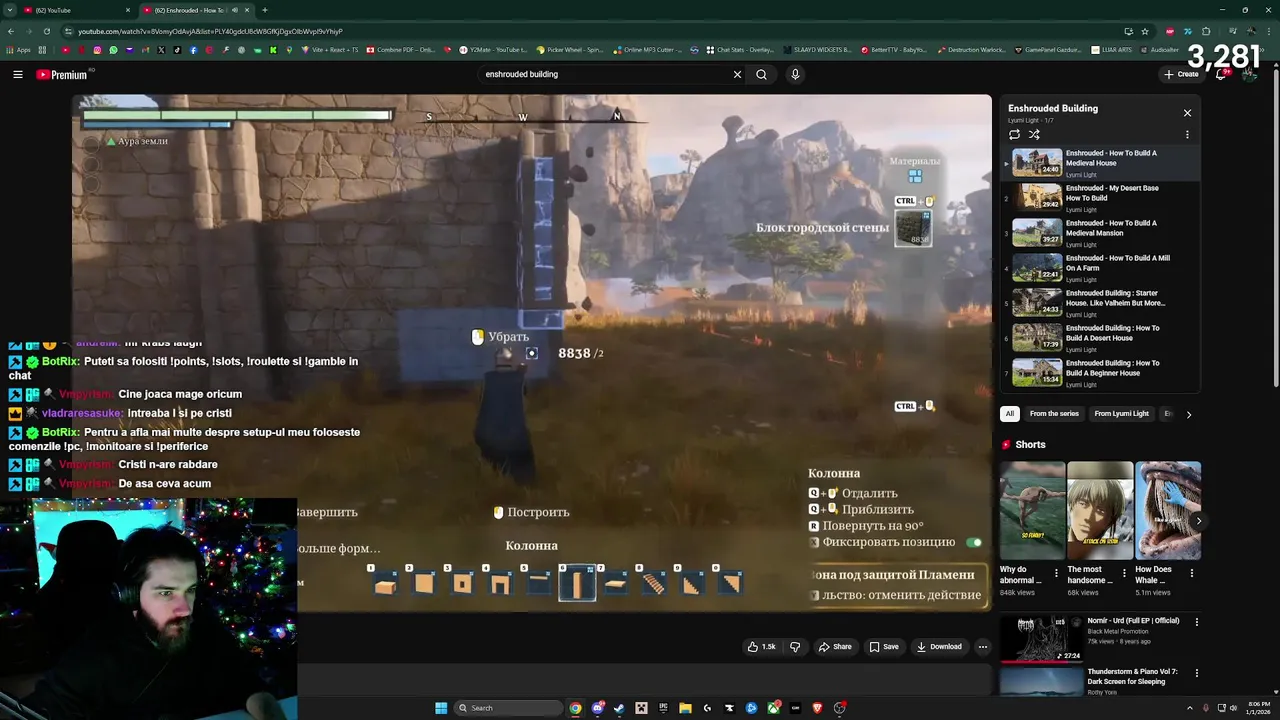The width and height of the screenshot is (1280, 720).
Task: Open the YouTube guide hamburger menu
Action: click(18, 74)
